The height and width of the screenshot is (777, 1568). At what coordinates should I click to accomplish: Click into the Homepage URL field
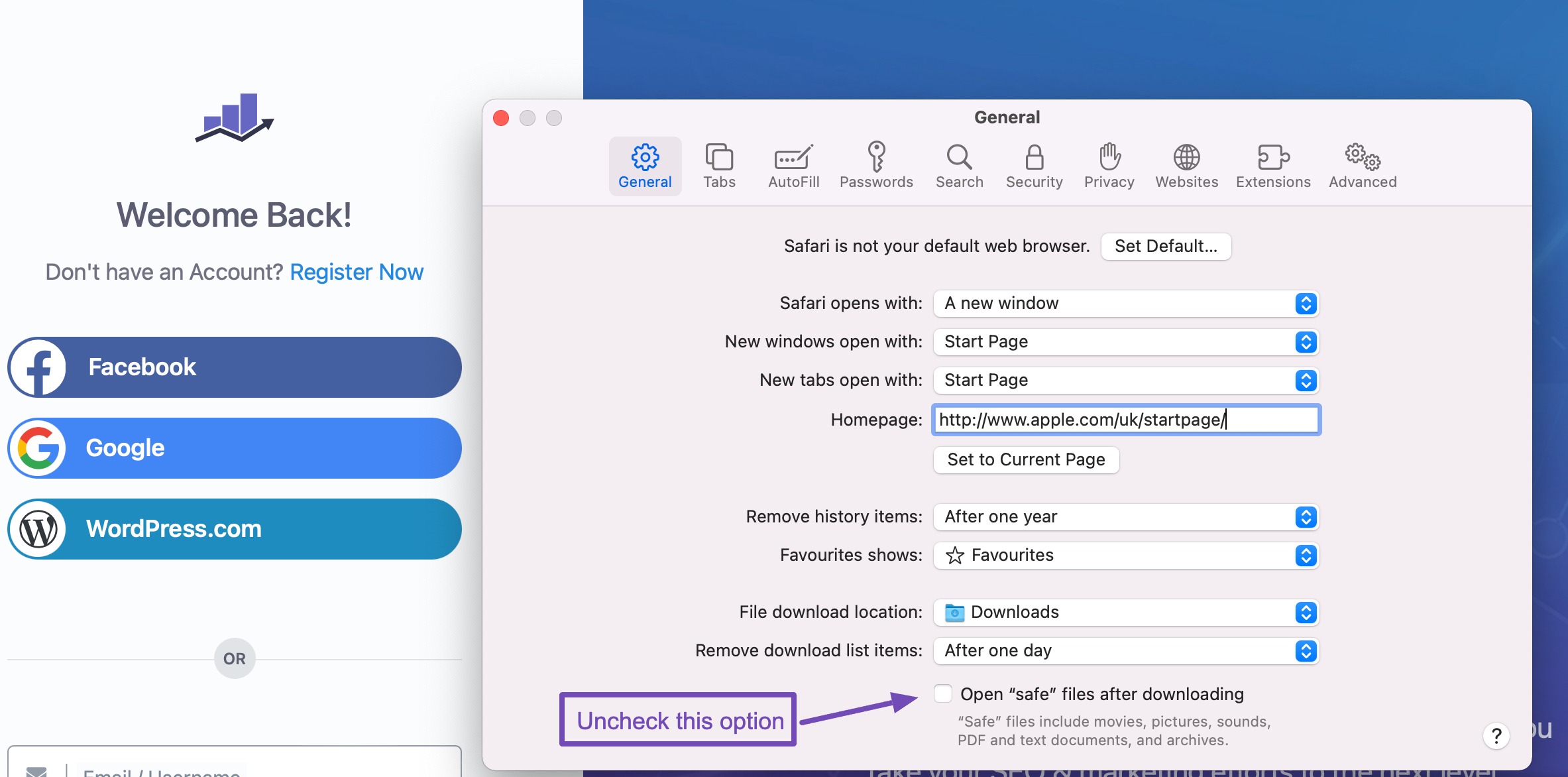(x=1126, y=420)
